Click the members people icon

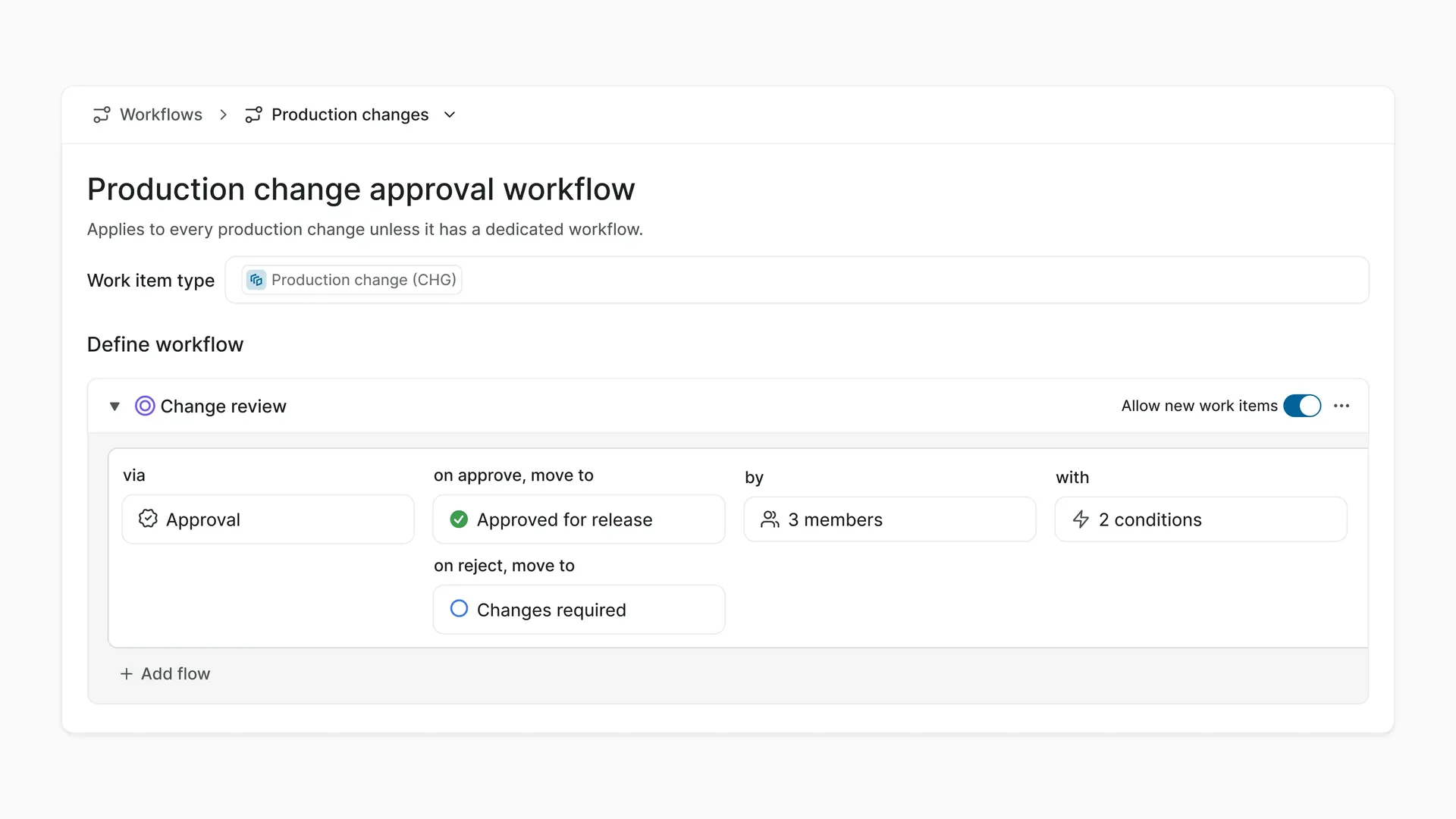point(770,519)
